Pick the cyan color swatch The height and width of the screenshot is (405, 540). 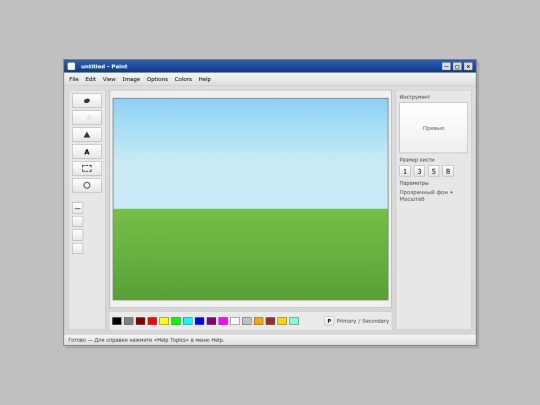(x=188, y=321)
